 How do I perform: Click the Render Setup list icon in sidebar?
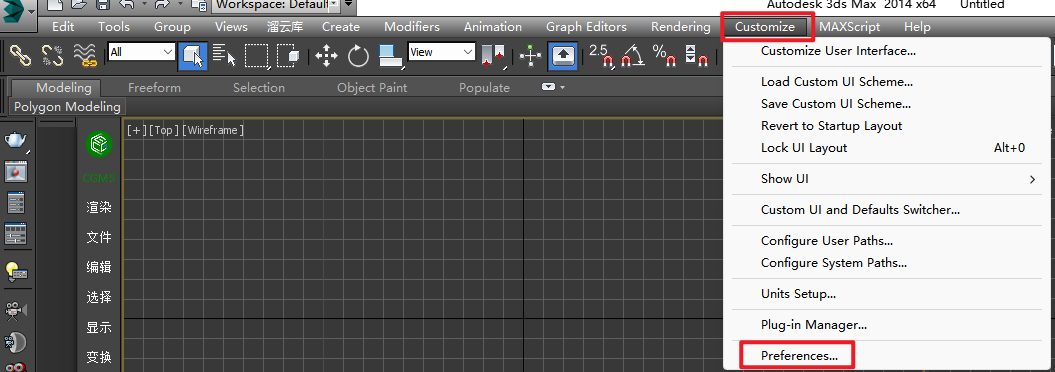(x=16, y=202)
